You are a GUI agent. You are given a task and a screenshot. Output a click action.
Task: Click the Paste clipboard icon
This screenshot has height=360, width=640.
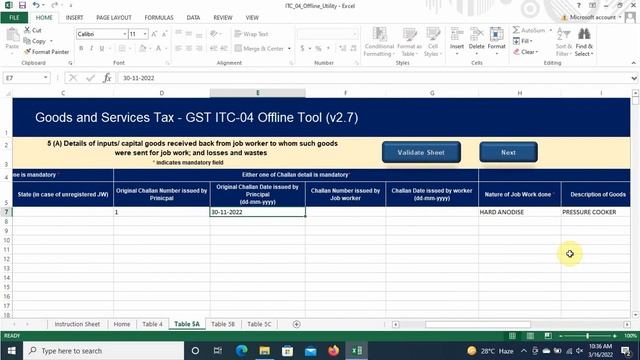click(x=12, y=36)
